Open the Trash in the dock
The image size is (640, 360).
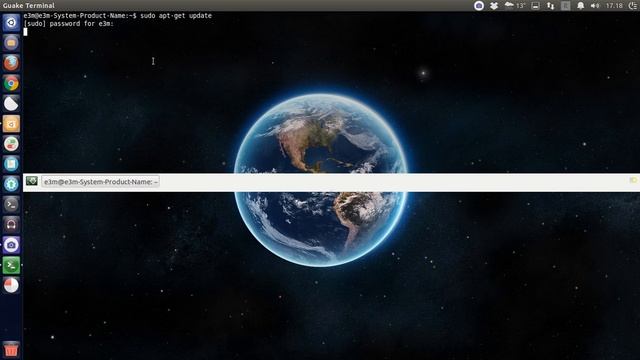11,350
